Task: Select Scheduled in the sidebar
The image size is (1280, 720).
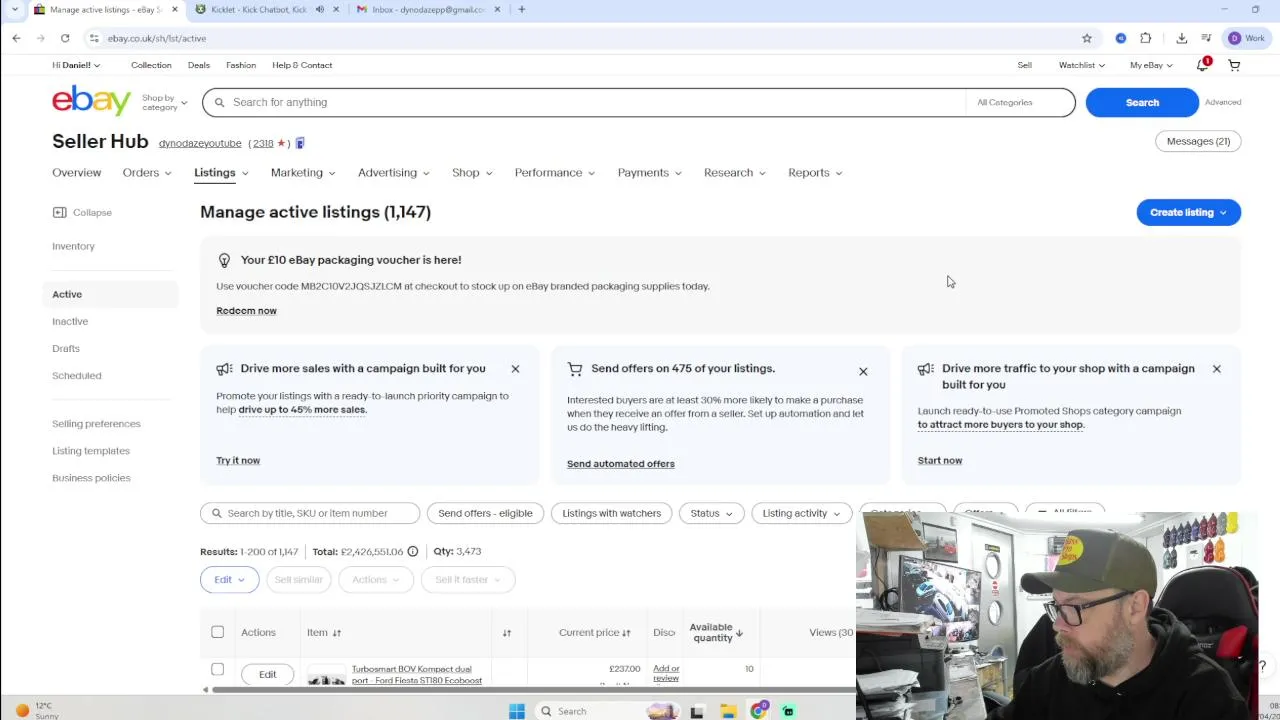Action: 77,375
